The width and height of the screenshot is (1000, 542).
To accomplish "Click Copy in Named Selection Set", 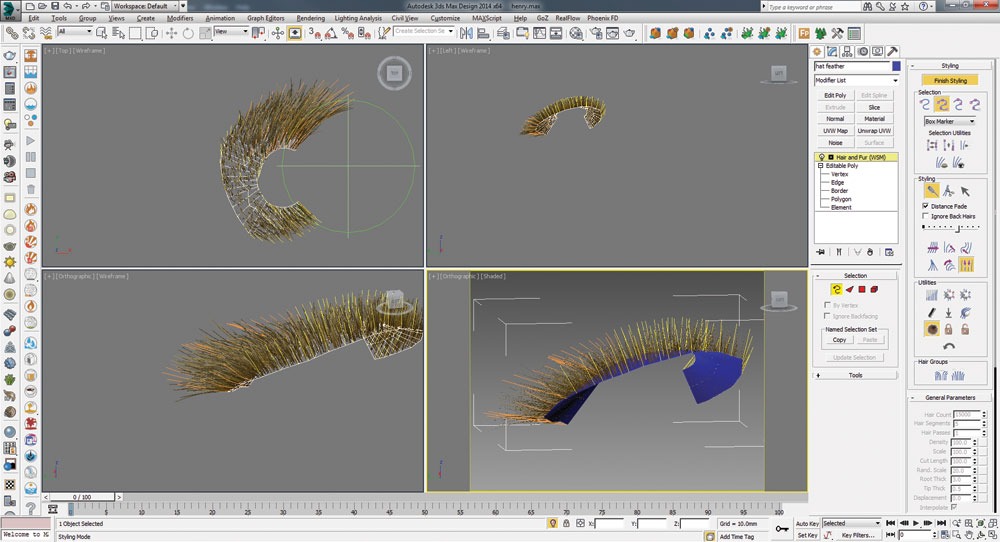I will (839, 340).
